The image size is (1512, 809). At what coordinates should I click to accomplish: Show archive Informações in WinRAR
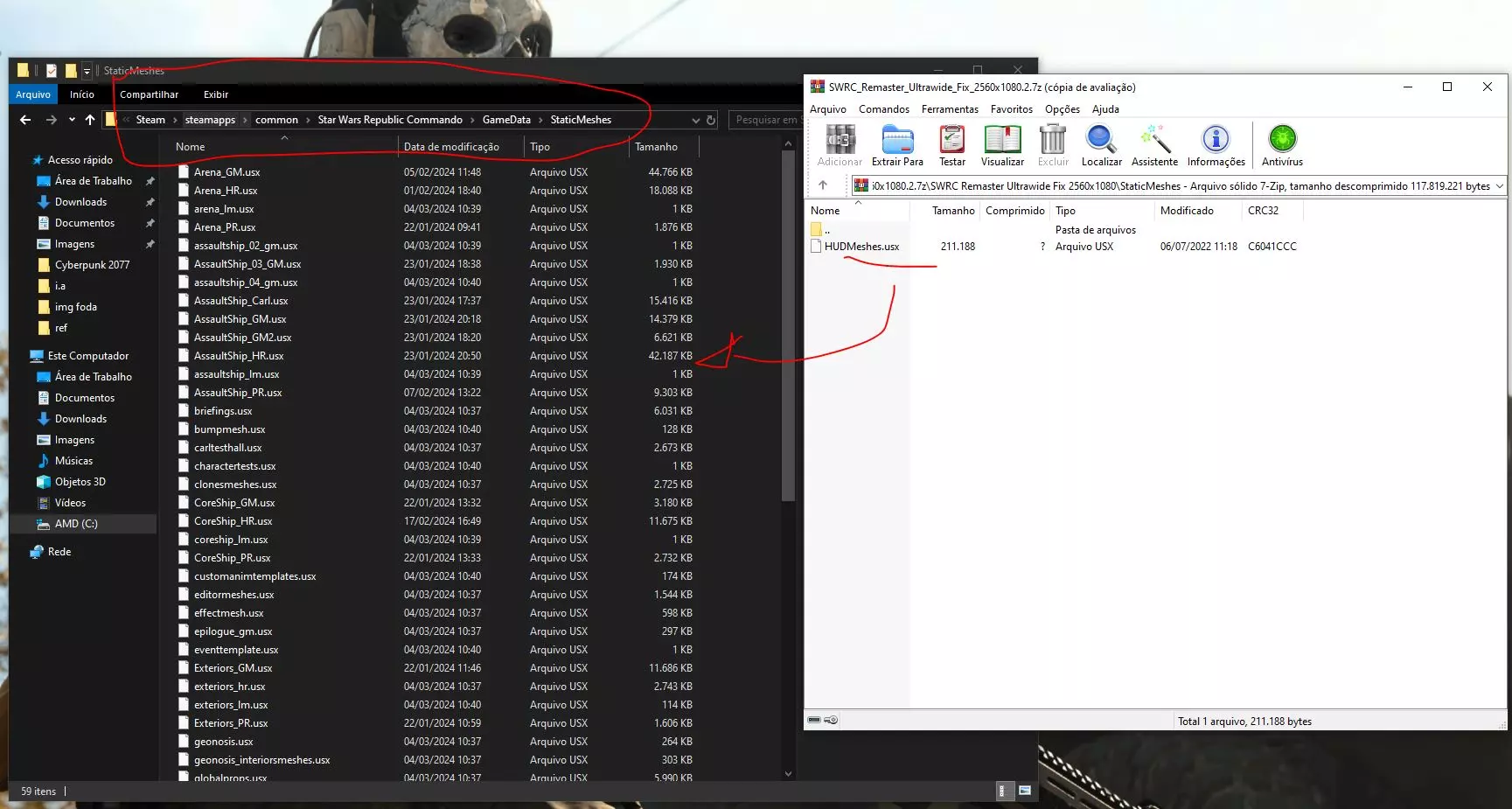(x=1216, y=145)
